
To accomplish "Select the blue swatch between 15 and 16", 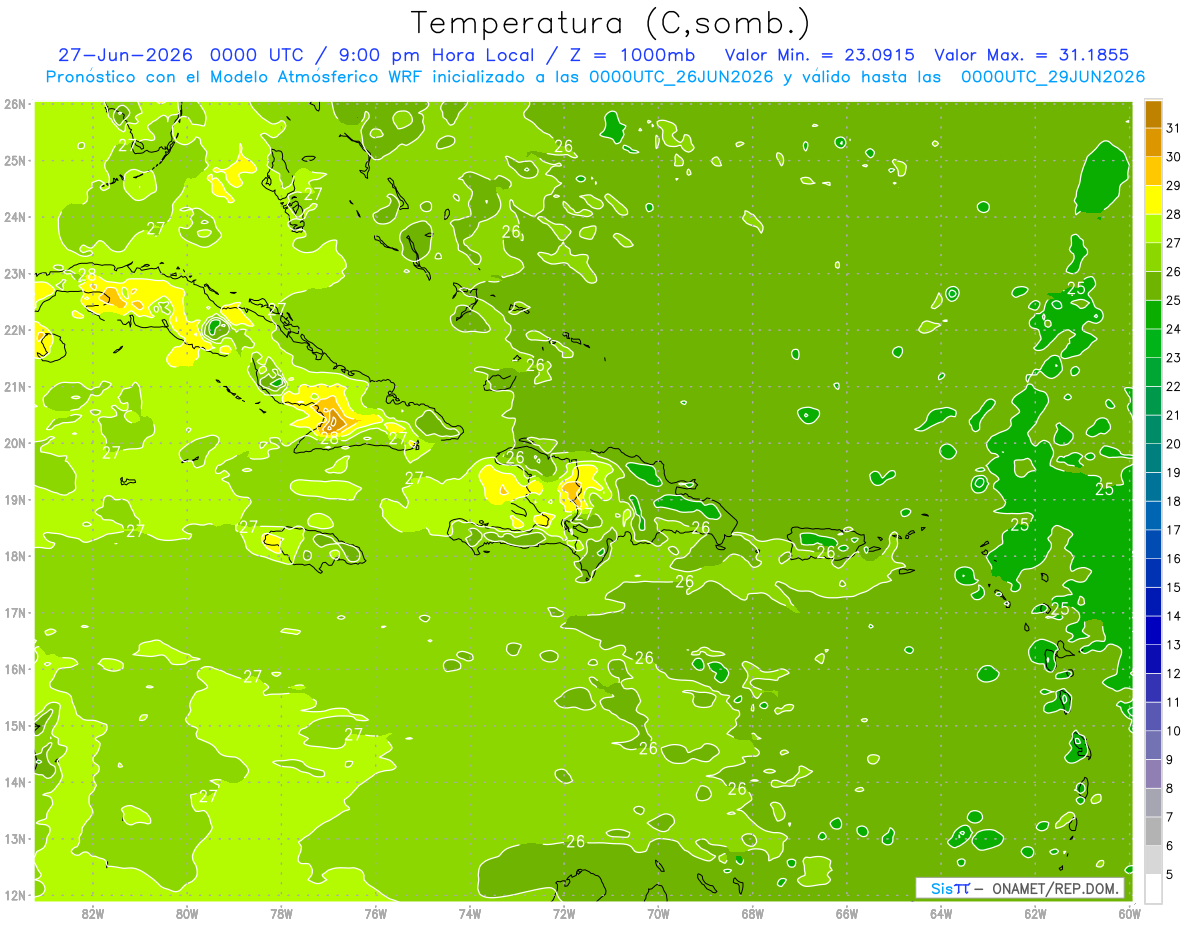I will click(1152, 573).
